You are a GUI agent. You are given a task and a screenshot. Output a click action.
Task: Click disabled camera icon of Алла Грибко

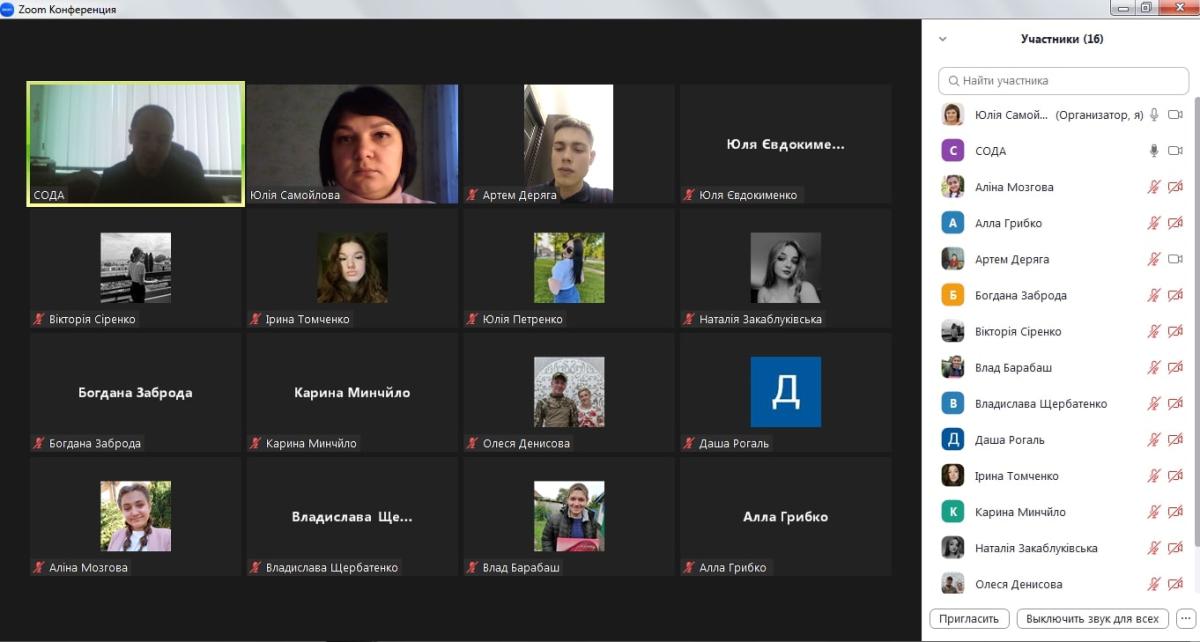[x=1175, y=223]
